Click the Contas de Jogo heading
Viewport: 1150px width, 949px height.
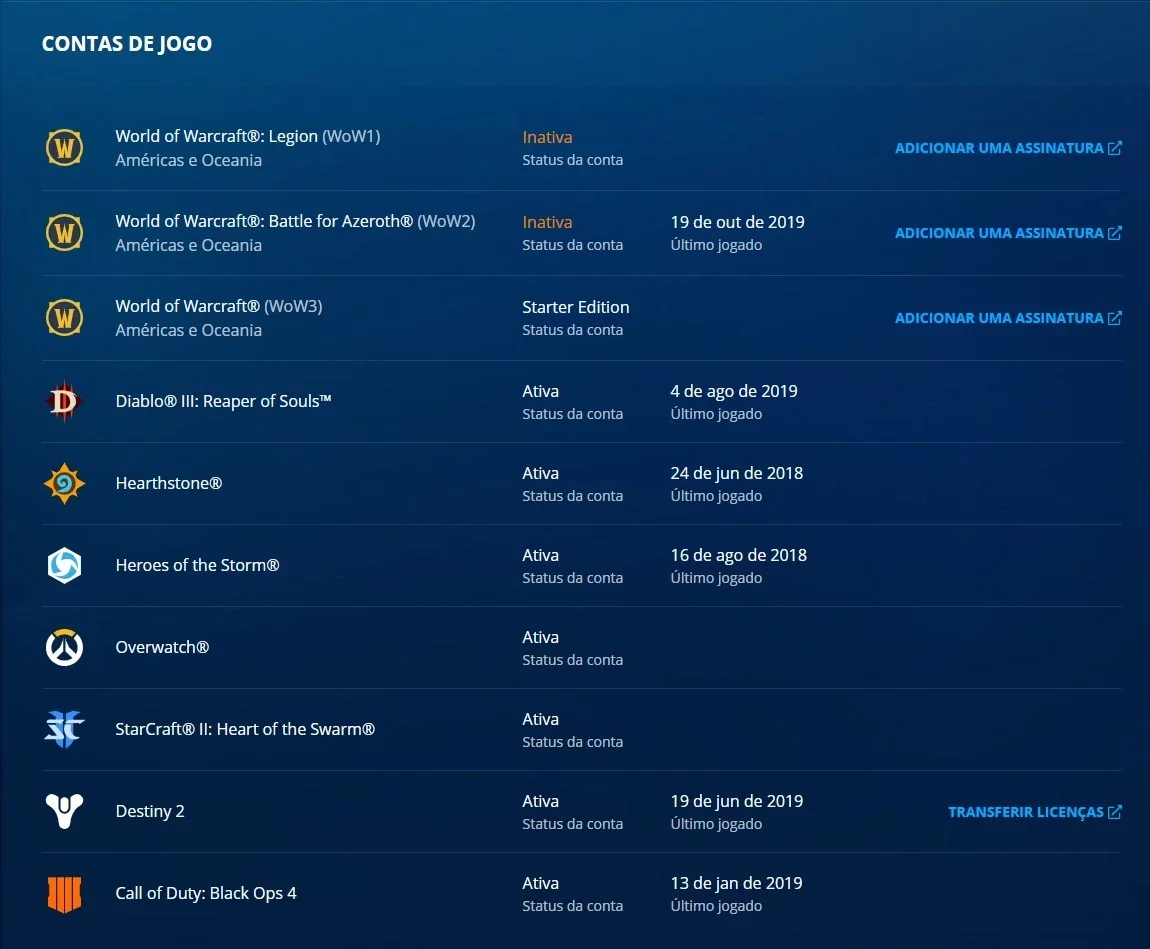tap(127, 44)
